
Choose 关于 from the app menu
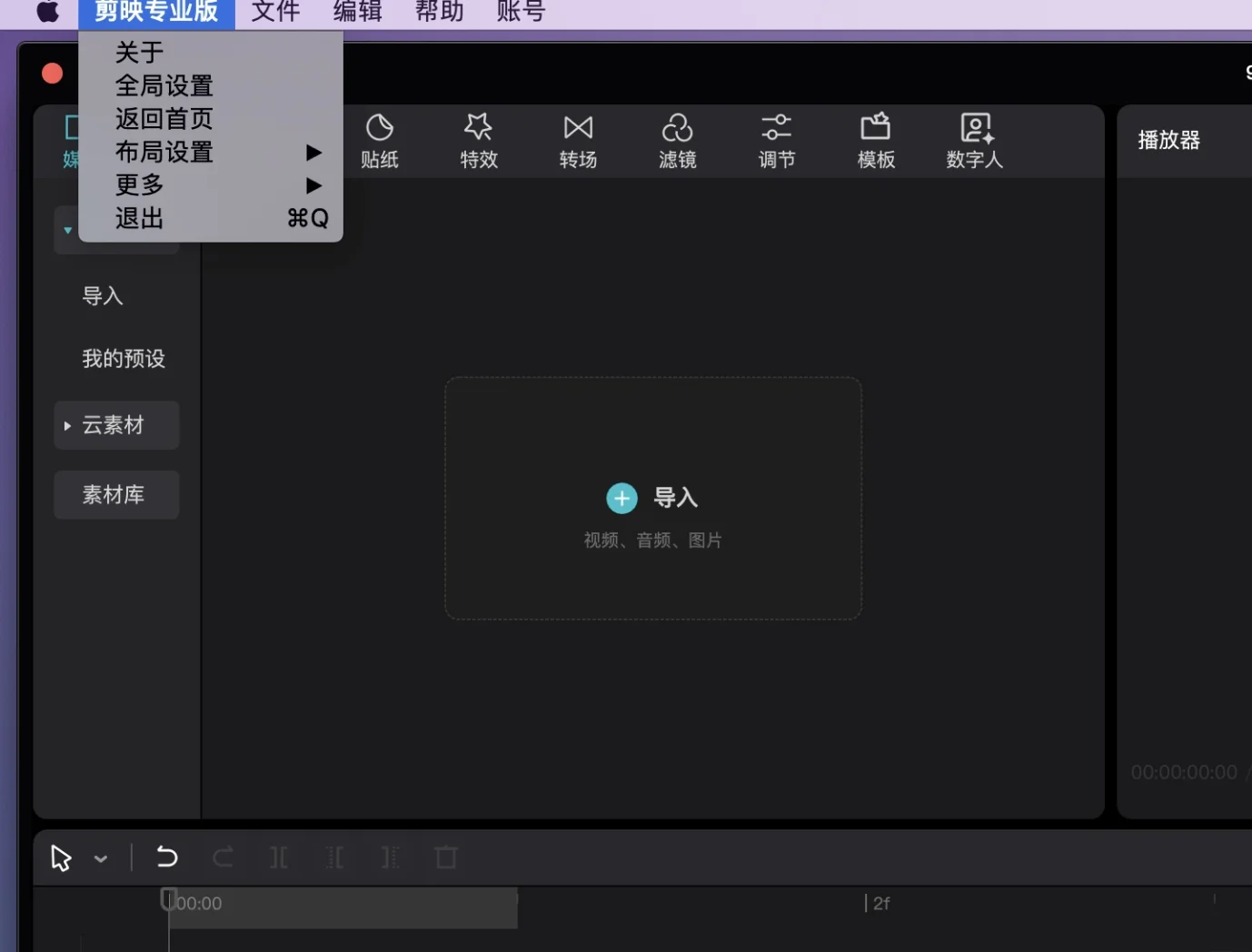pyautogui.click(x=211, y=52)
